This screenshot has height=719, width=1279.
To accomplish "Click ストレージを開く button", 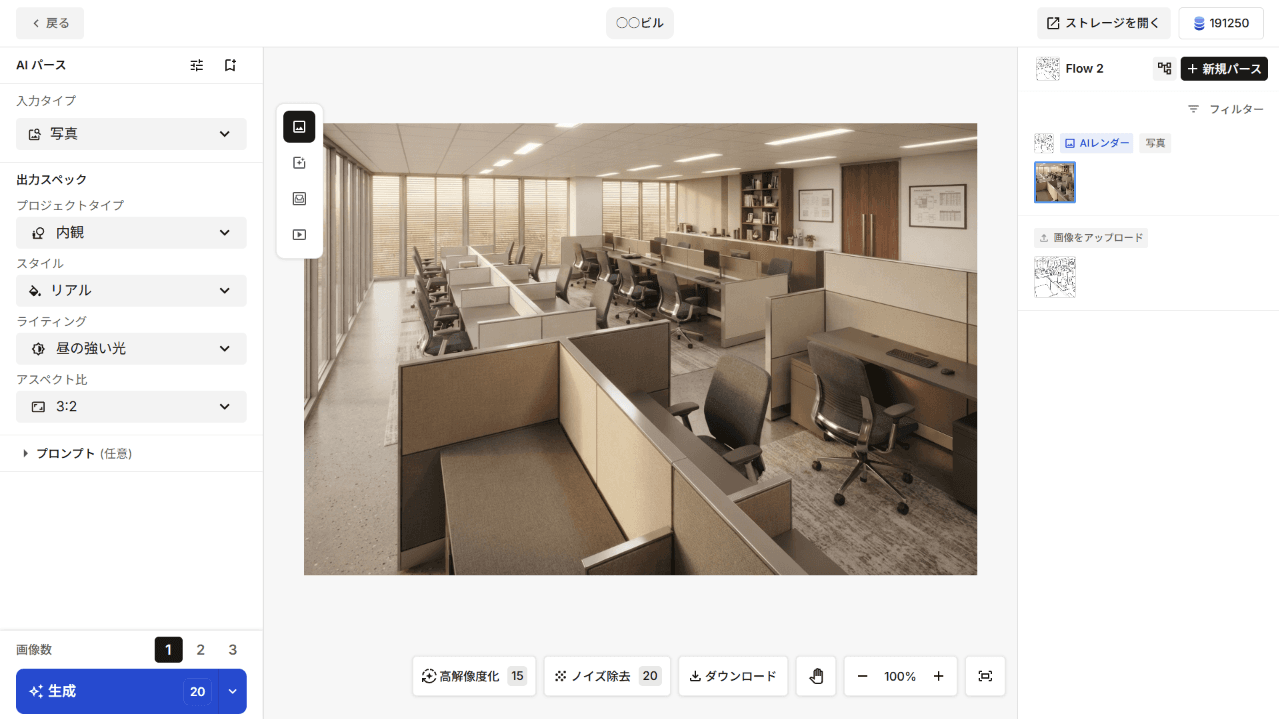I will tap(1104, 23).
